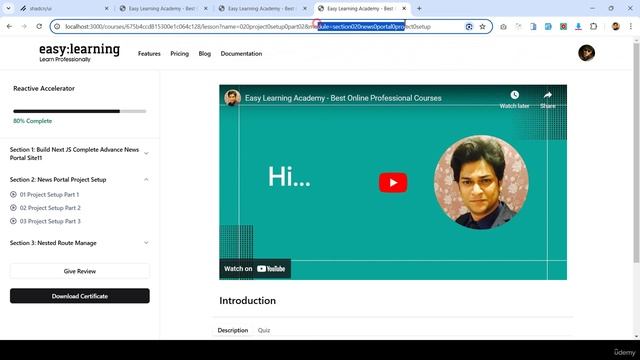Open the downloads arrow icon in toolbar
This screenshot has height=360, width=640.
(x=578, y=27)
